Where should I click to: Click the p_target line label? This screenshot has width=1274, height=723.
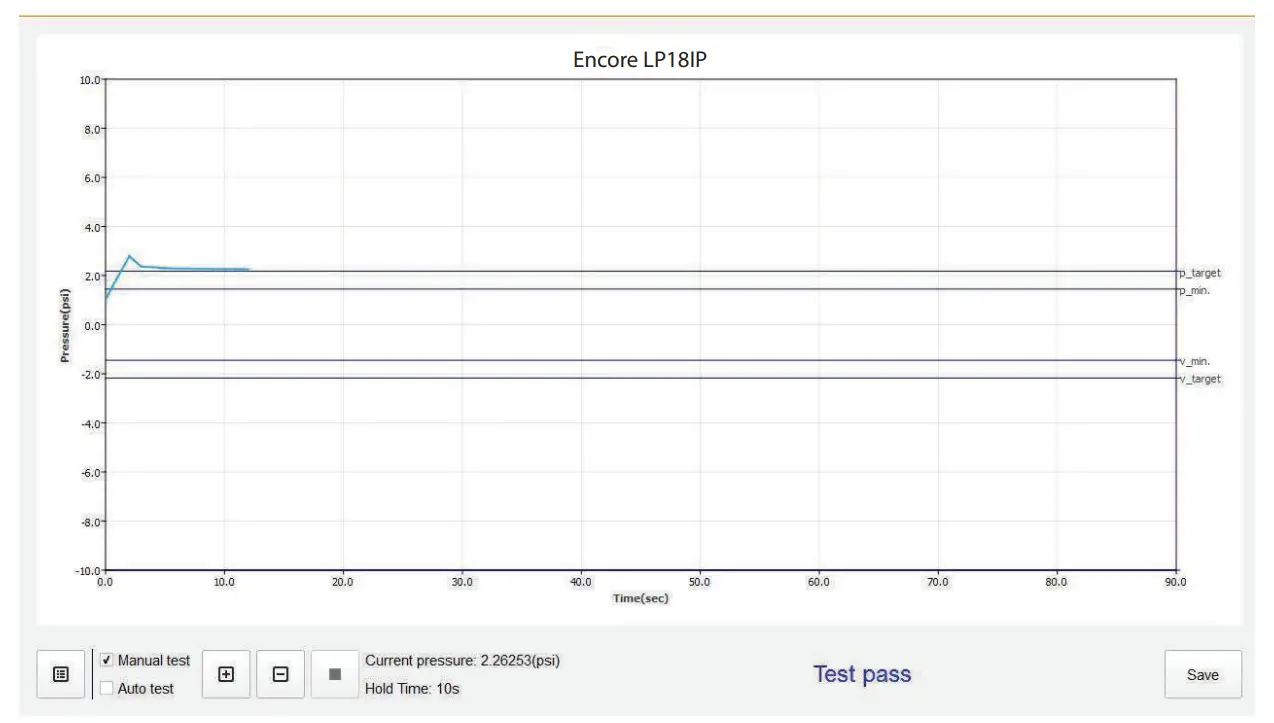1200,273
